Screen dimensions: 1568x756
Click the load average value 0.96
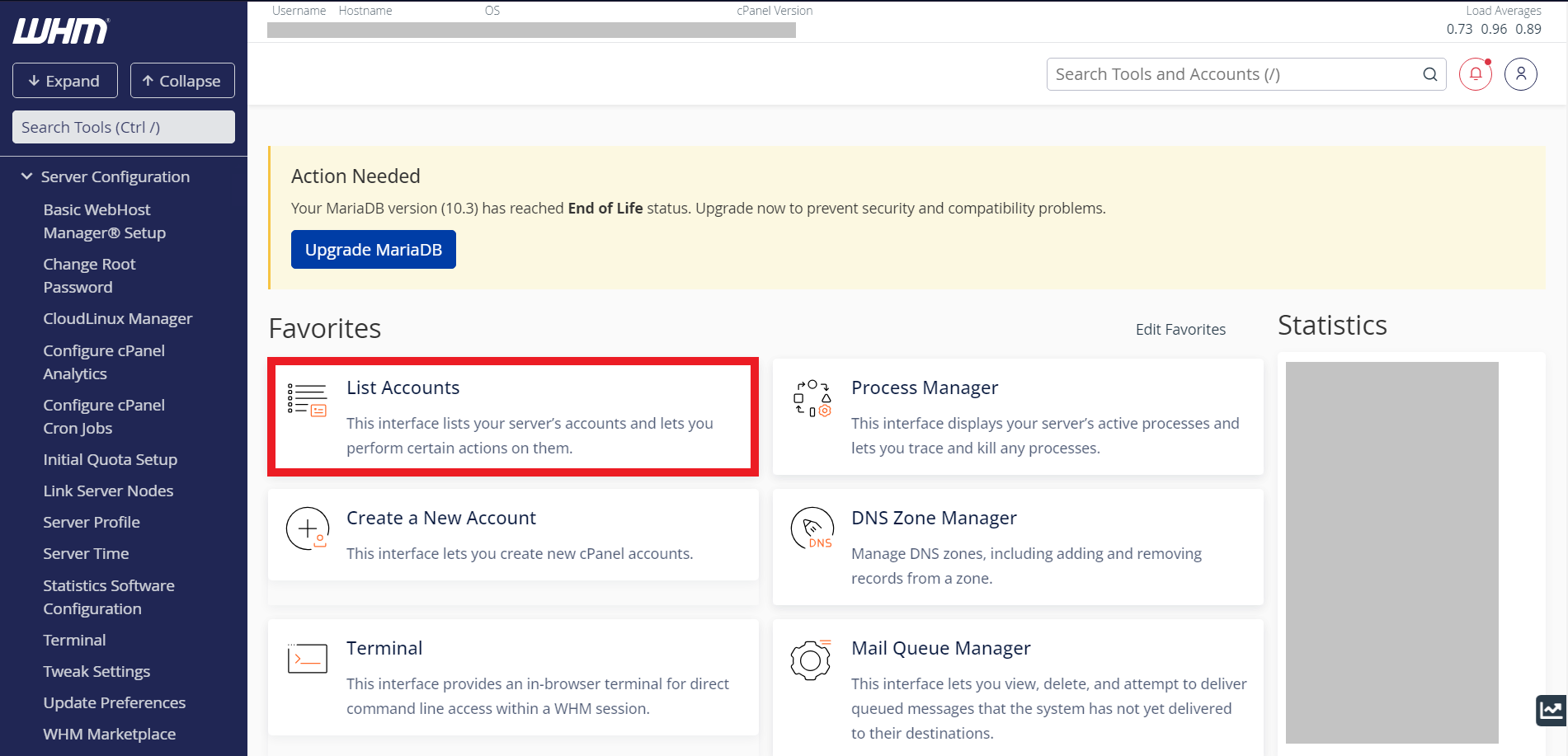tap(1494, 29)
